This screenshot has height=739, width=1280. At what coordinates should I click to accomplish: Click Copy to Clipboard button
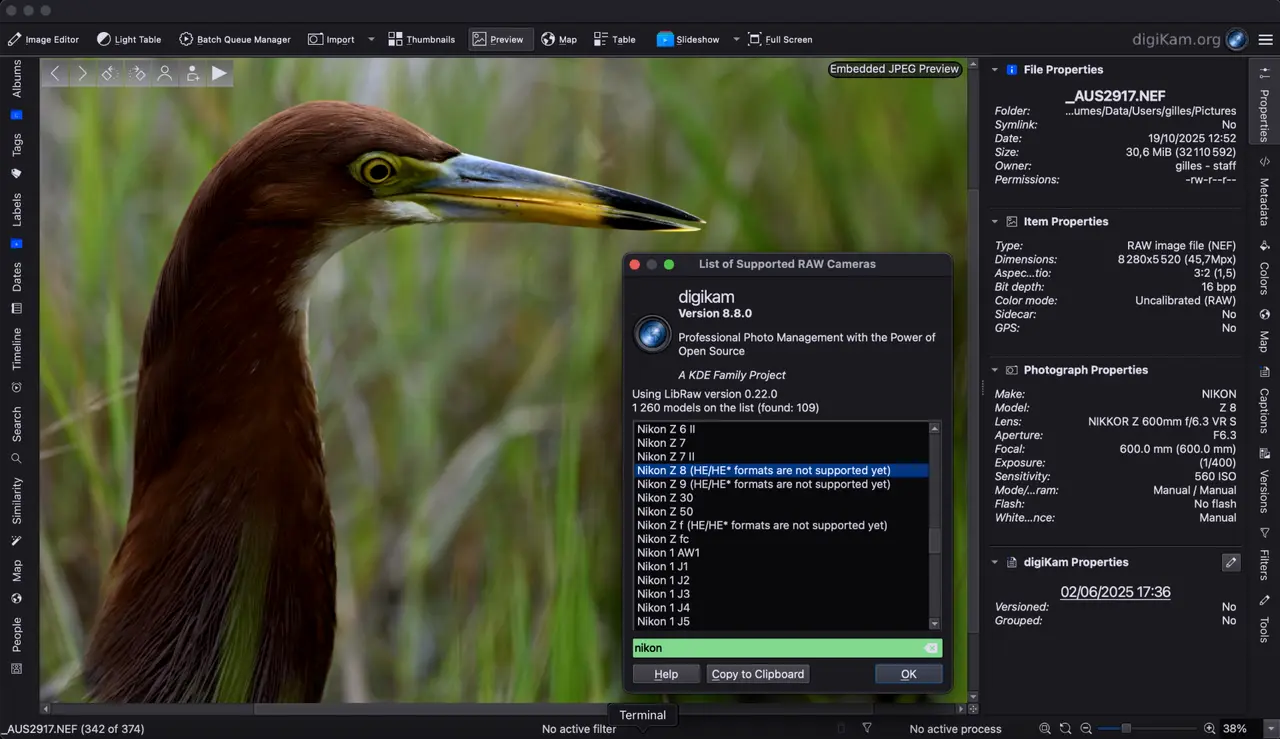(757, 674)
